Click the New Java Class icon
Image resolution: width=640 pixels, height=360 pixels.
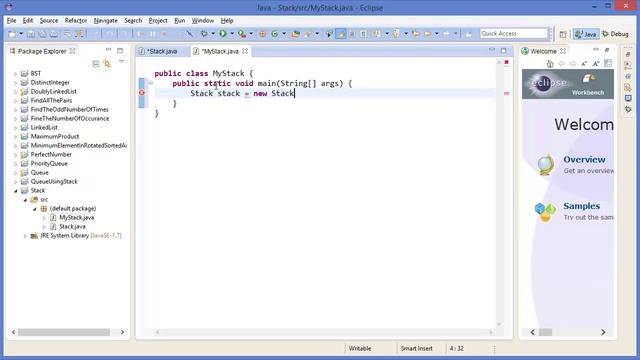tap(275, 34)
